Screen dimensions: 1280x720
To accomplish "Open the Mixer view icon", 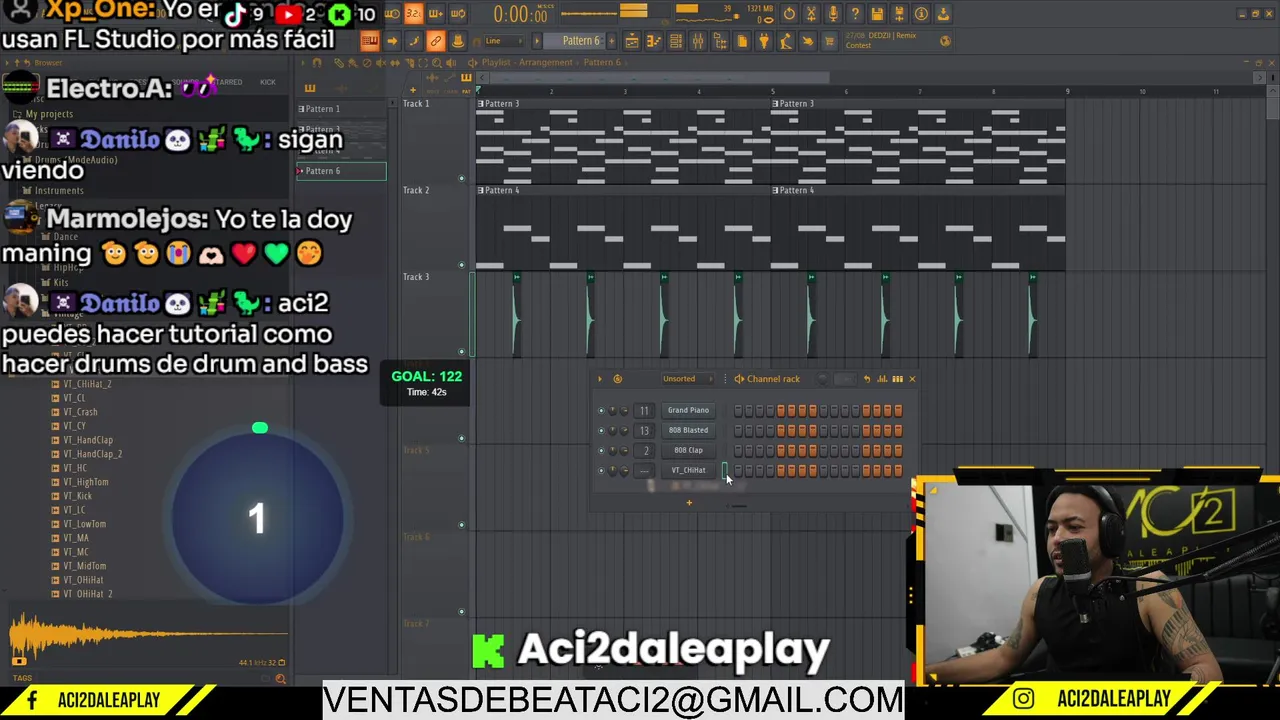I will (x=698, y=41).
